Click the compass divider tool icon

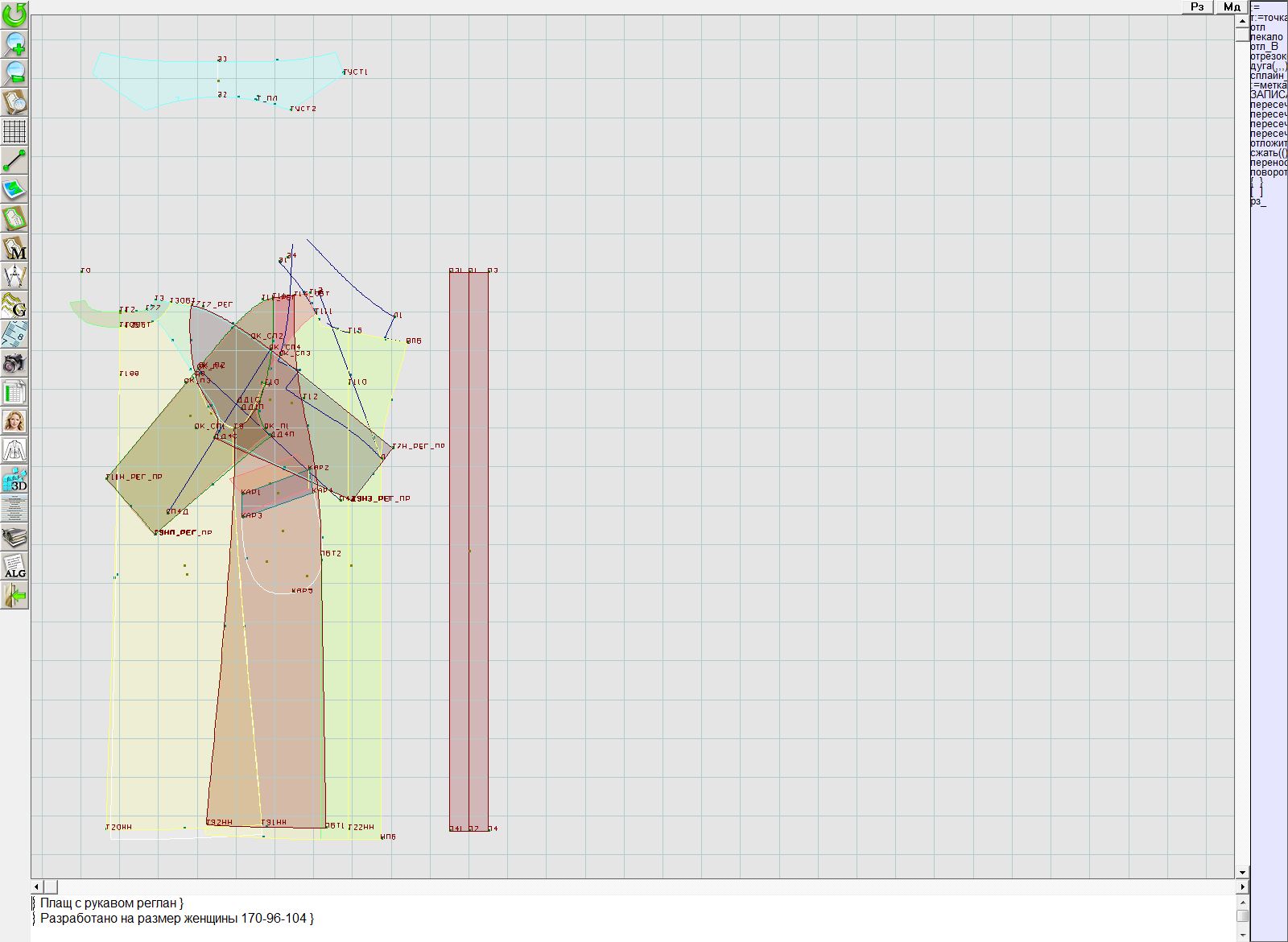pyautogui.click(x=14, y=277)
